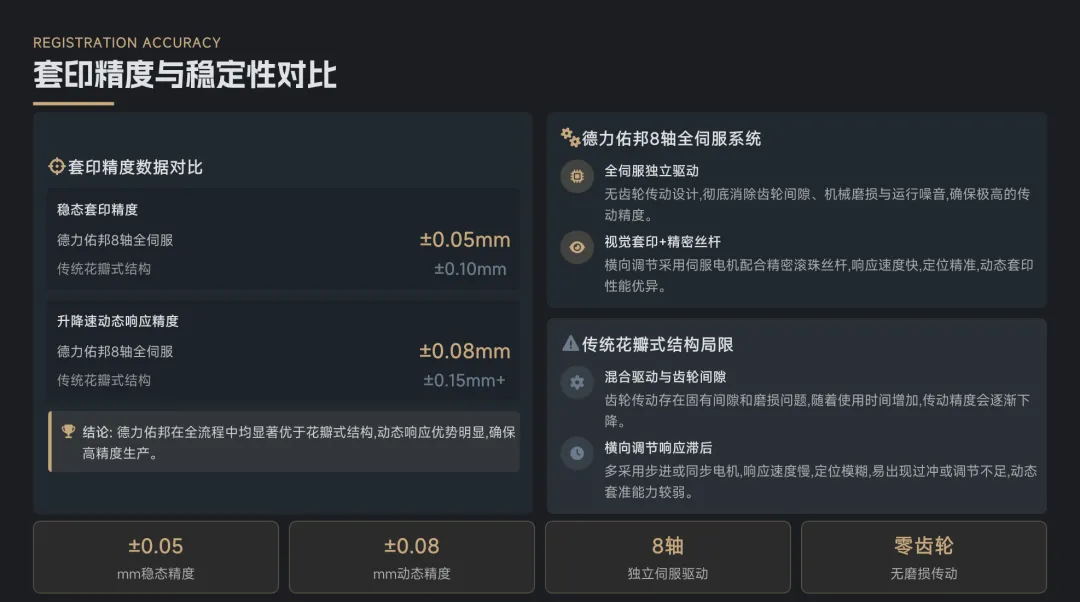Click the crosshair icon beside 套印精度数据对比
The height and width of the screenshot is (602, 1080).
coord(57,167)
